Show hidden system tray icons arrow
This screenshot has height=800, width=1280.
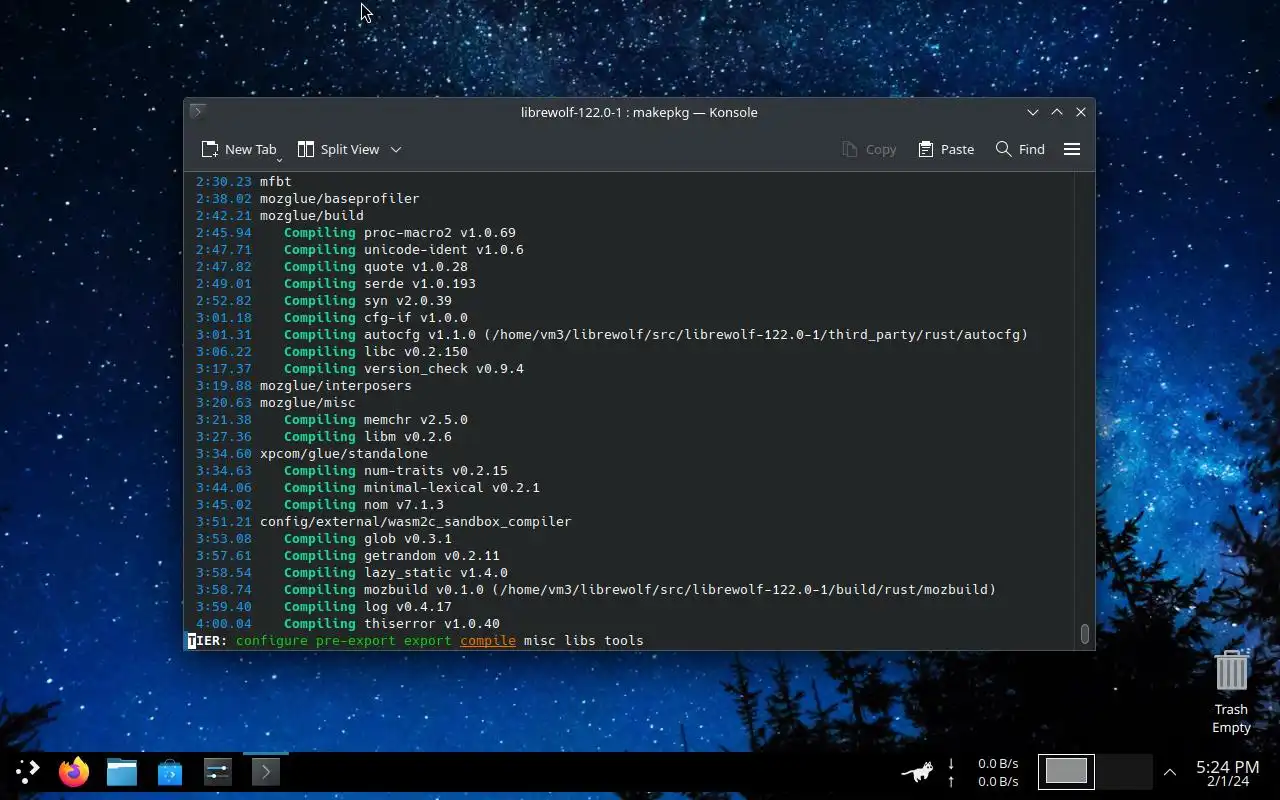point(1169,772)
